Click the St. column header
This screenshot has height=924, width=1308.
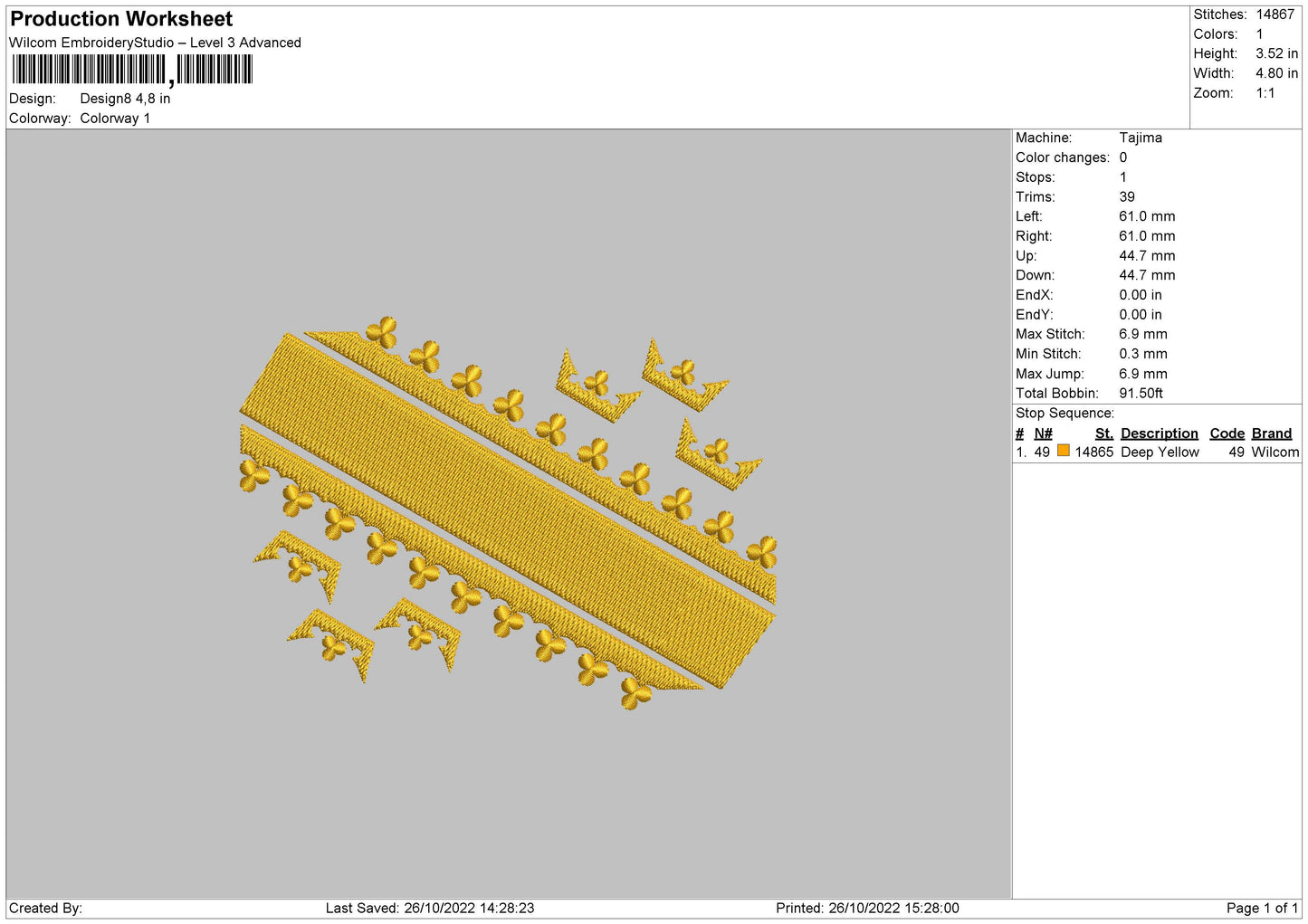pyautogui.click(x=1103, y=433)
